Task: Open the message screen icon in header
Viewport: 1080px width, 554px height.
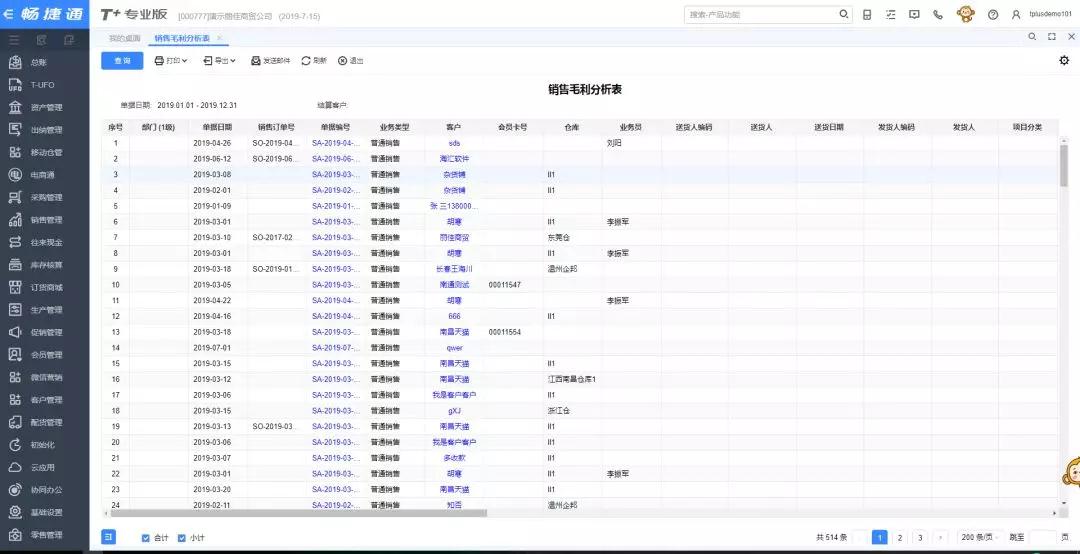Action: 914,14
